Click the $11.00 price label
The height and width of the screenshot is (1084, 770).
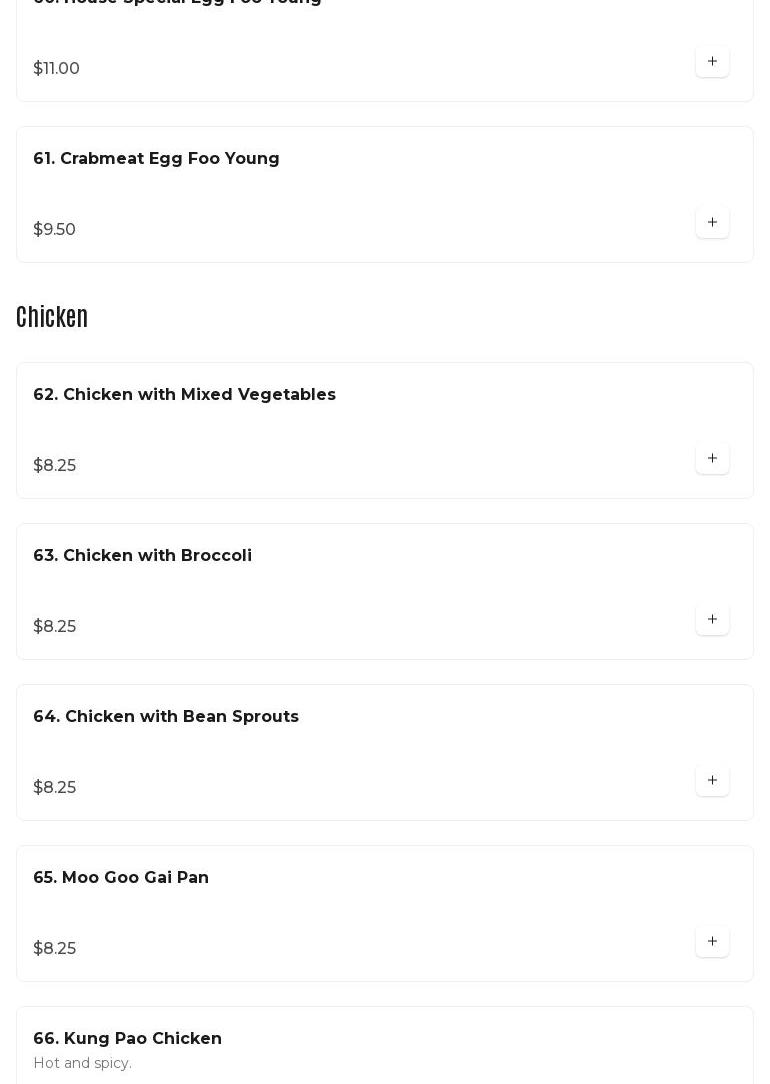(x=56, y=69)
